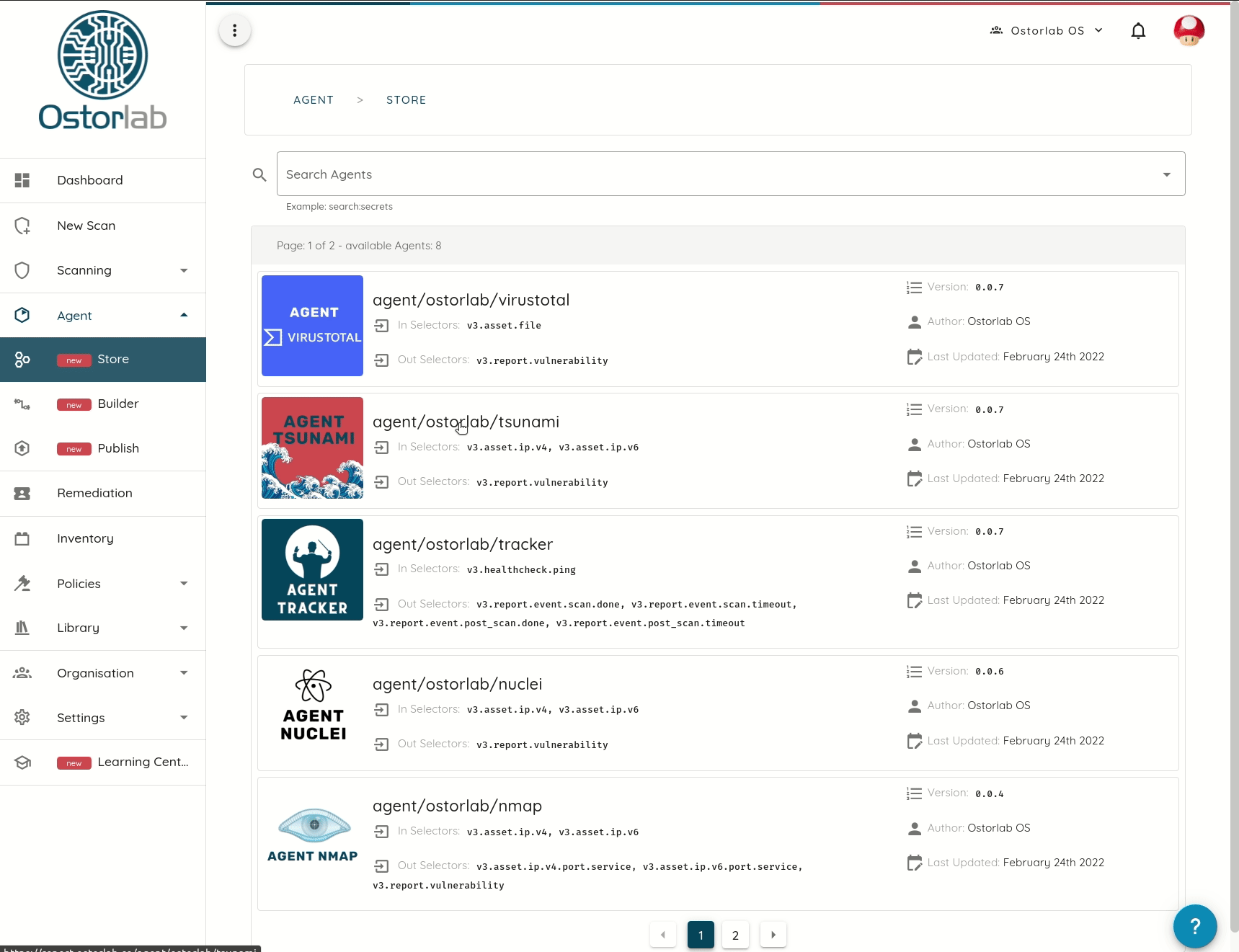Open agent/ostorlab/nuclei title link
The height and width of the screenshot is (952, 1239).
tap(457, 684)
